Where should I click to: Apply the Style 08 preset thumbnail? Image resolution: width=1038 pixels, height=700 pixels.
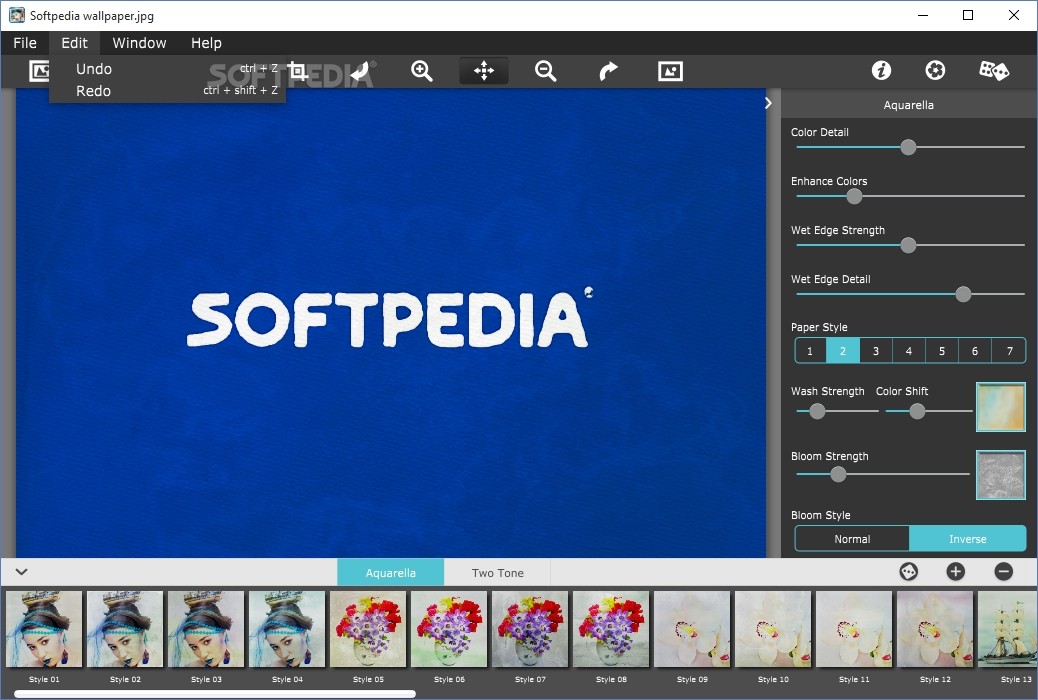point(611,629)
